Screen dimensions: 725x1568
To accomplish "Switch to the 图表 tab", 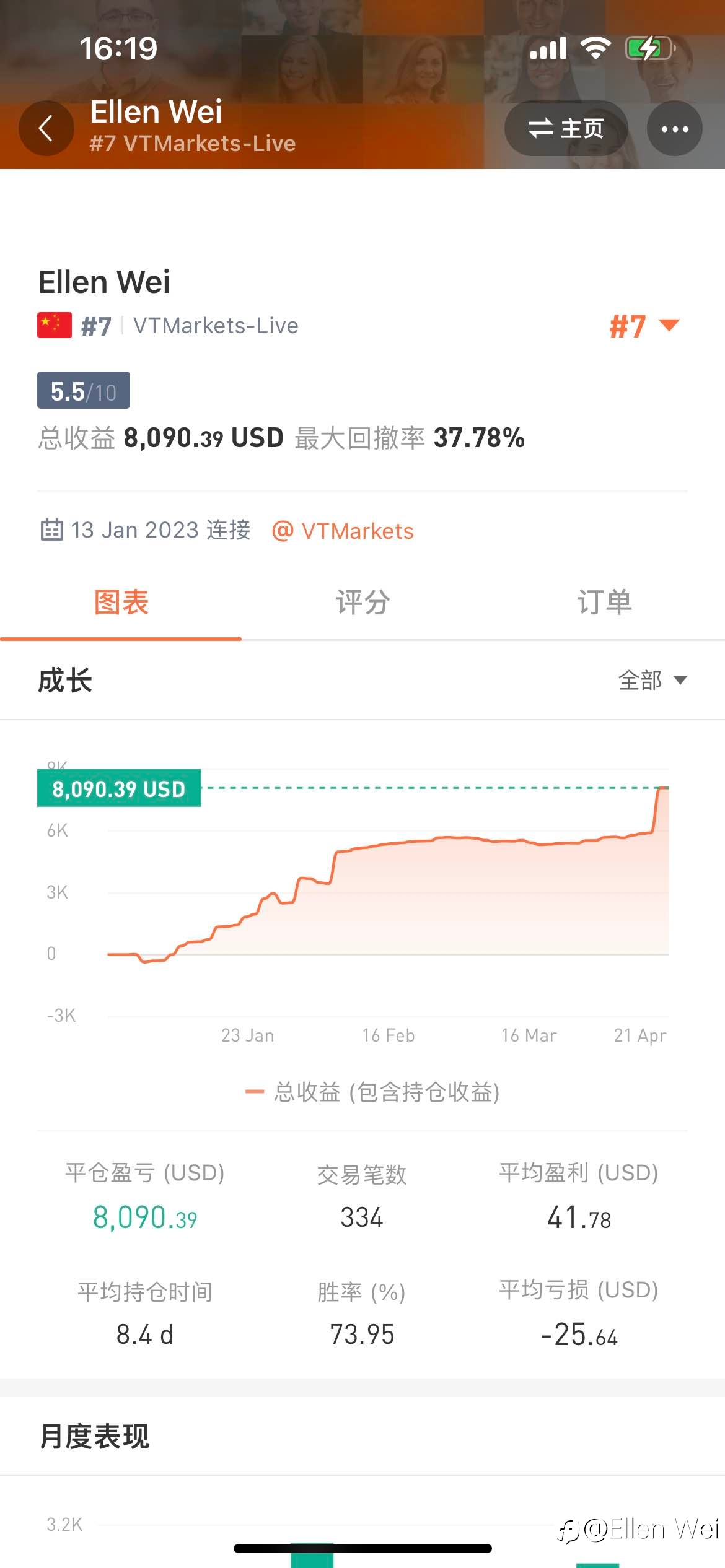I will (x=121, y=603).
